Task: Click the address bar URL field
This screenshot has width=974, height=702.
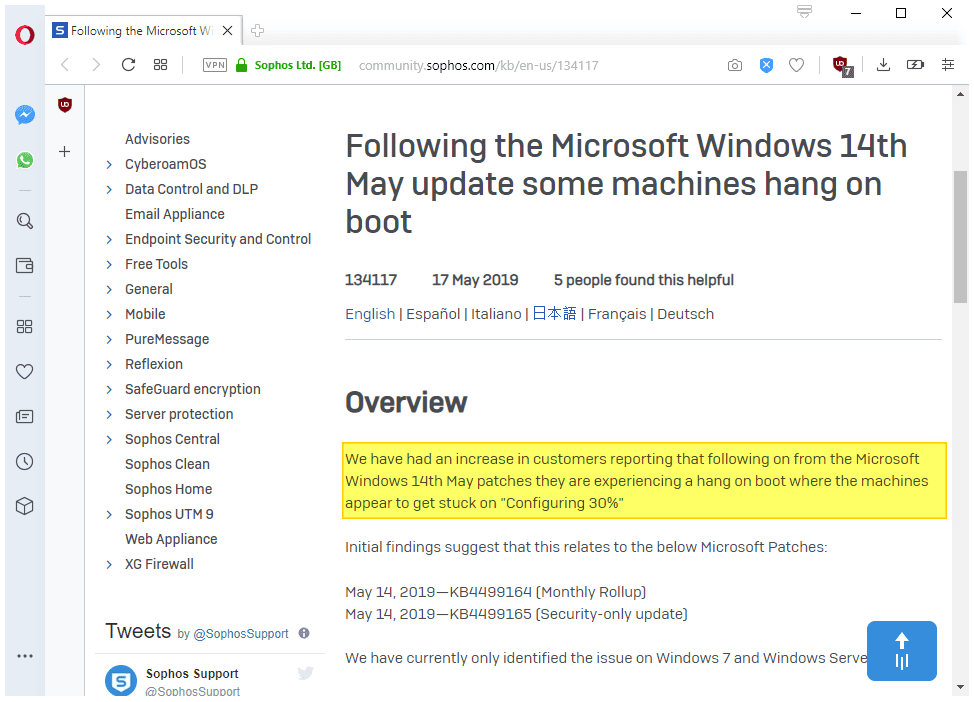Action: pos(478,65)
